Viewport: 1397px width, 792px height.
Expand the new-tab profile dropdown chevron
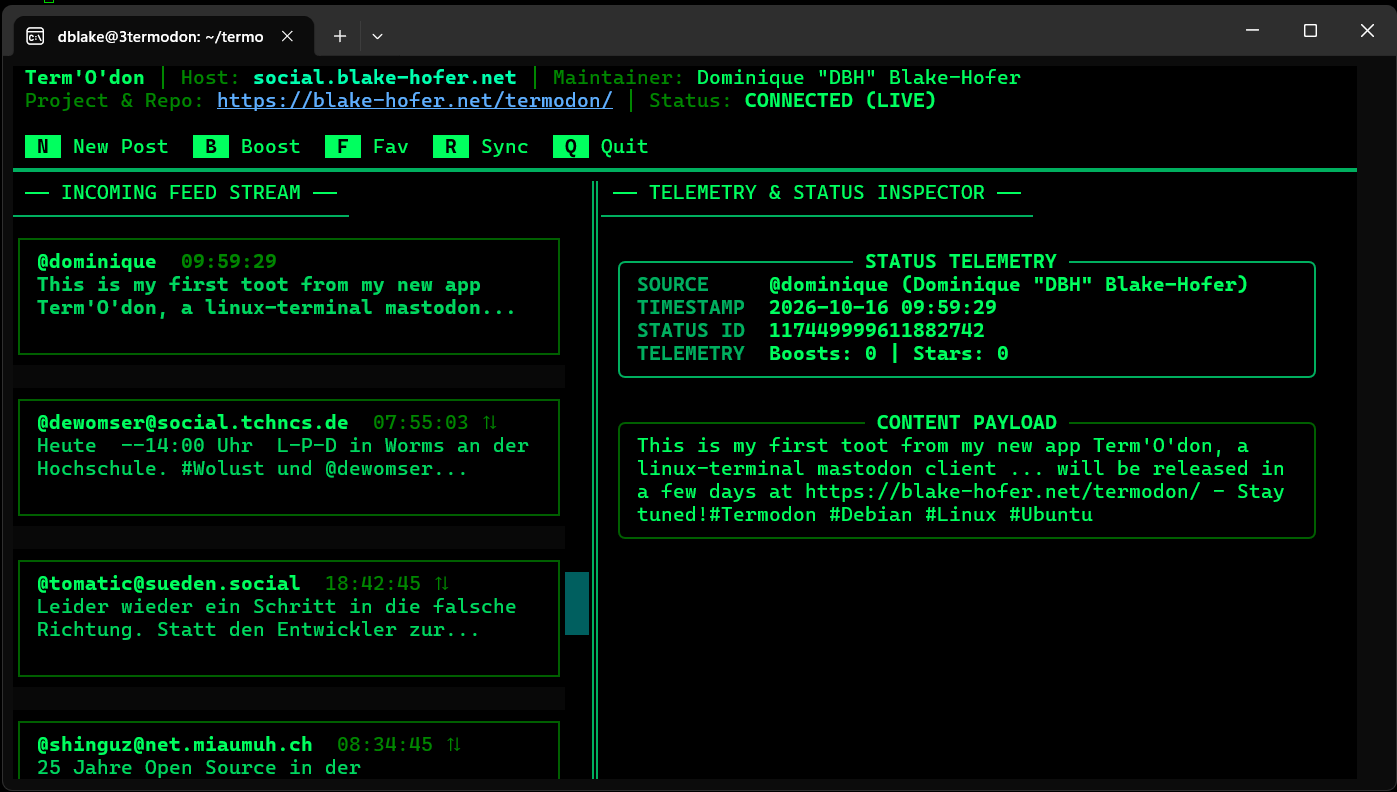[377, 36]
